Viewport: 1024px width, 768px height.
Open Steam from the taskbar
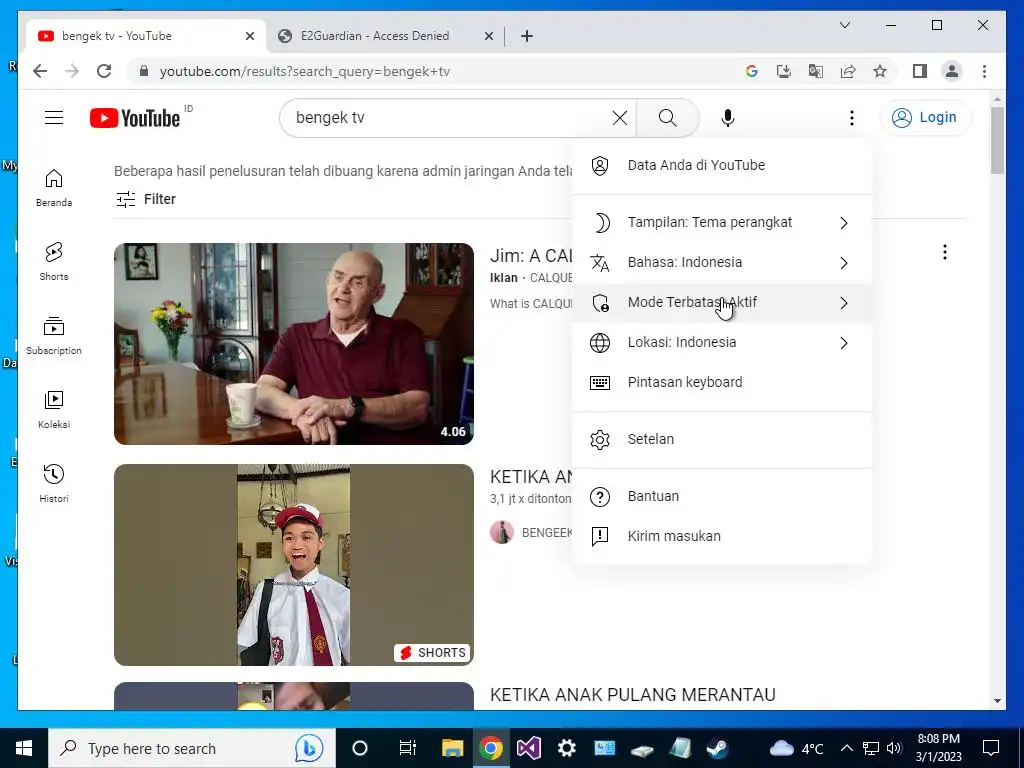click(x=718, y=748)
